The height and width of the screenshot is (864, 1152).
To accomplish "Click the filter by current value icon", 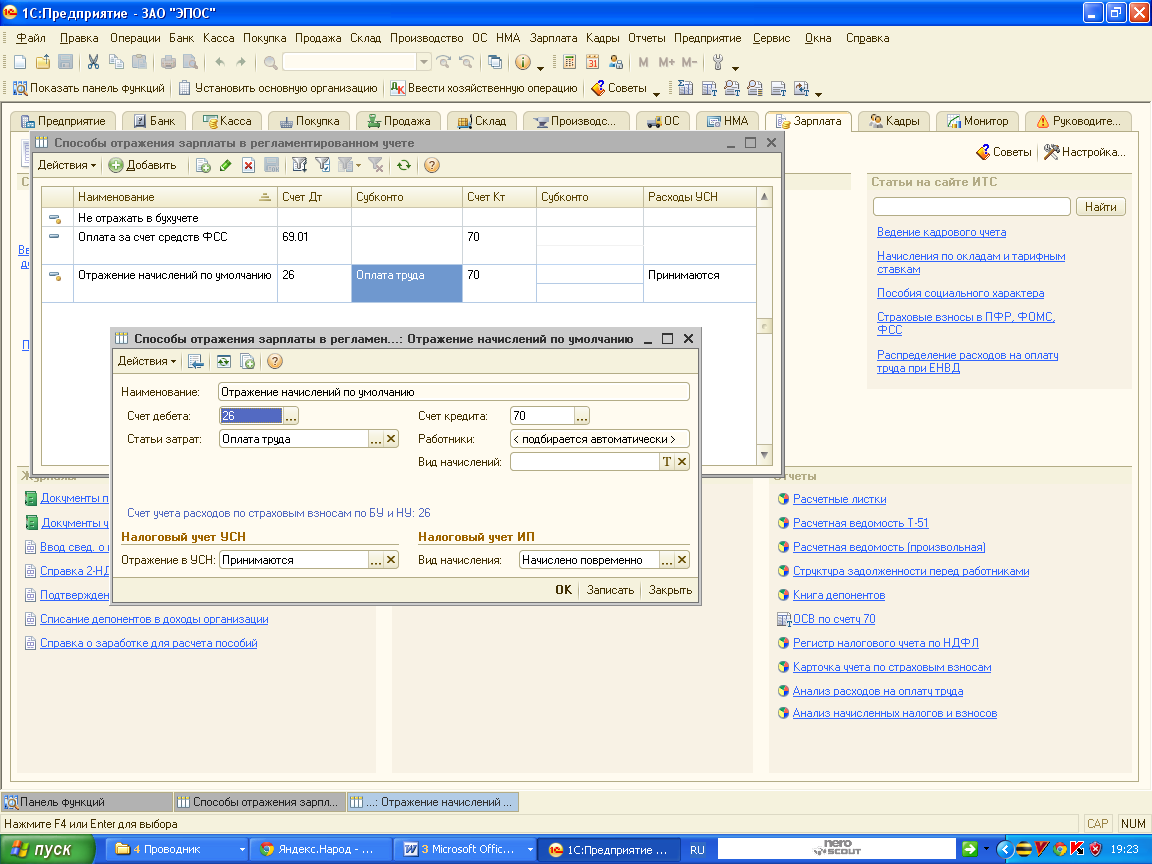I will [x=323, y=165].
